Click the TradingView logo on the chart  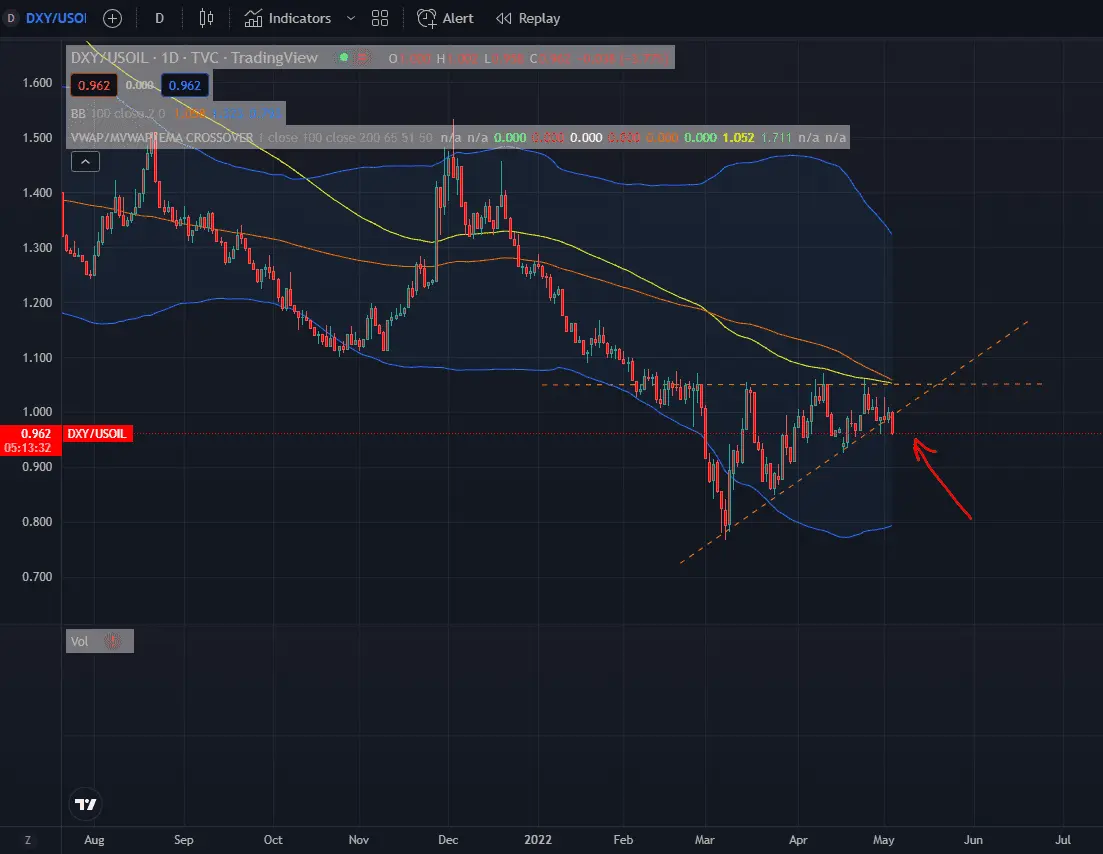[x=86, y=804]
